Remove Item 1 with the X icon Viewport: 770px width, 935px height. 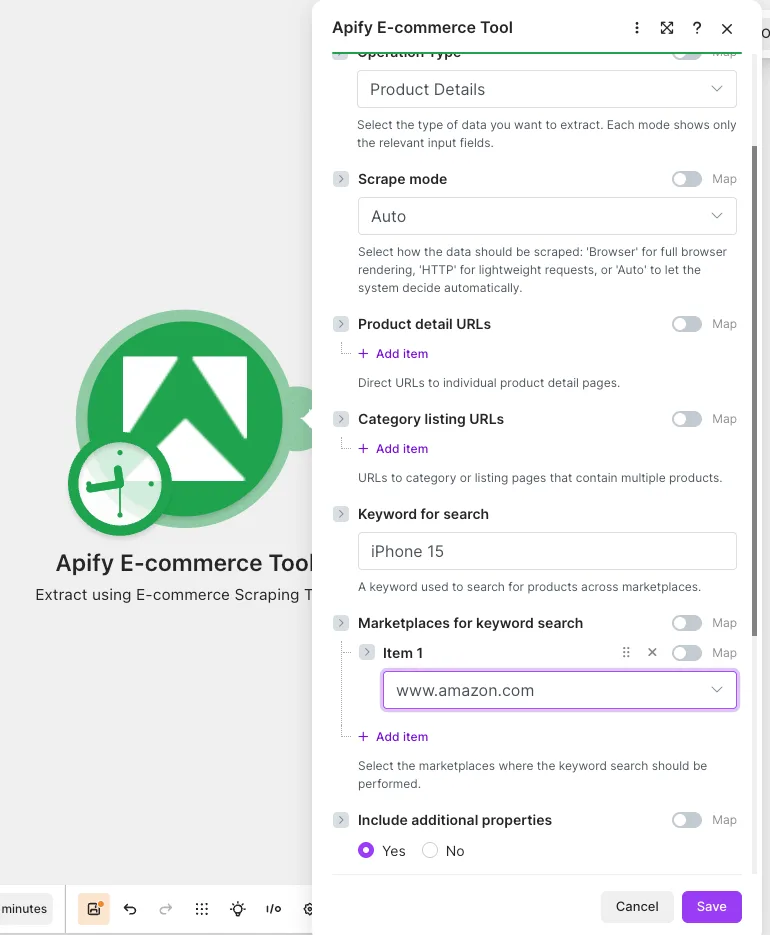pos(652,652)
